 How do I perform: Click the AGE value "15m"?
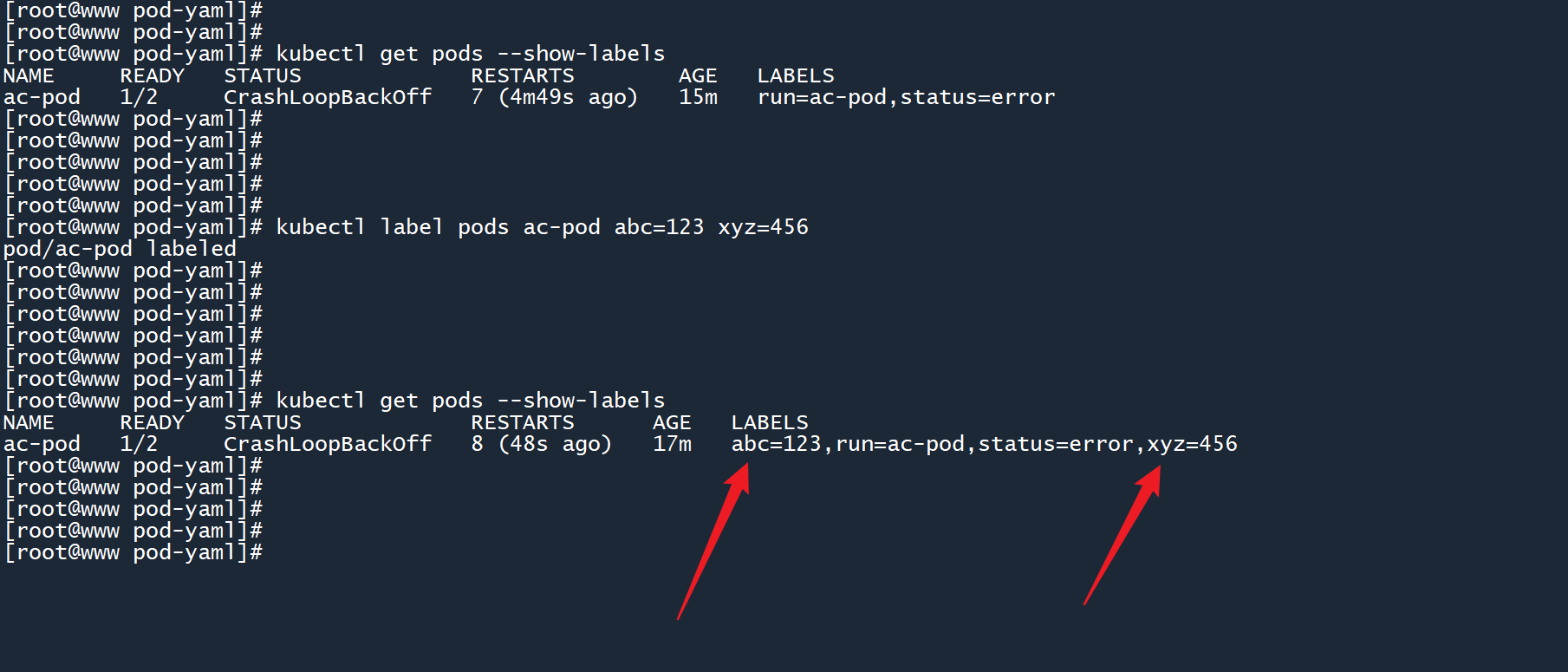(x=698, y=97)
